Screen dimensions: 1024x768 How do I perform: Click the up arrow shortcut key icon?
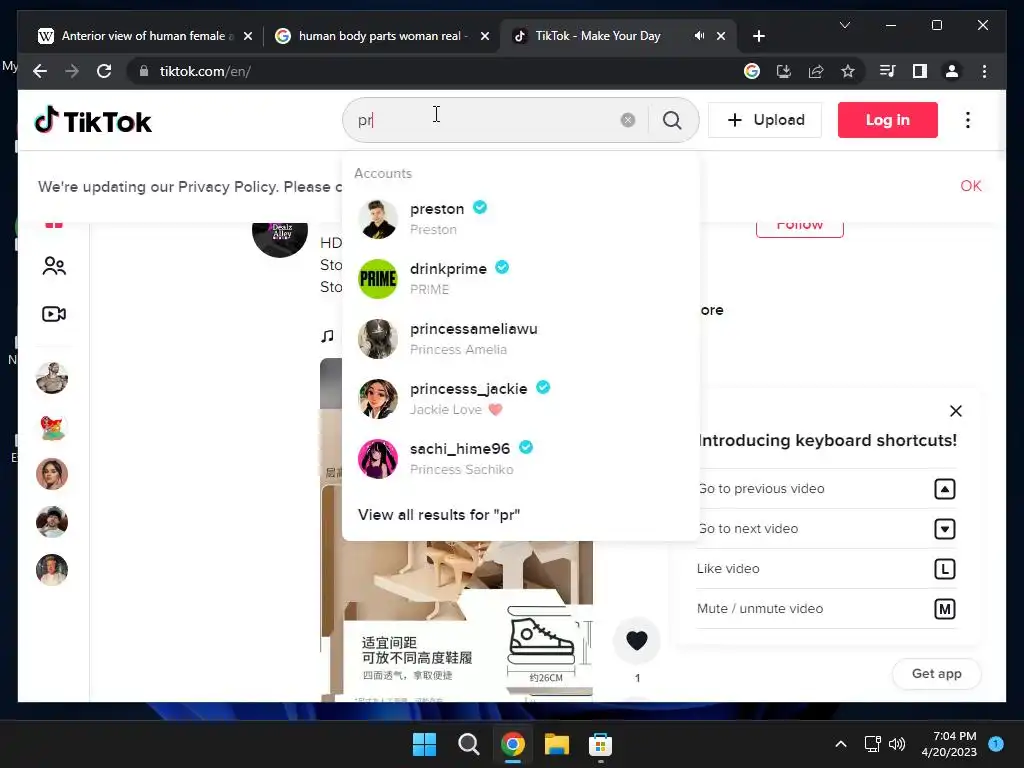[x=944, y=489]
